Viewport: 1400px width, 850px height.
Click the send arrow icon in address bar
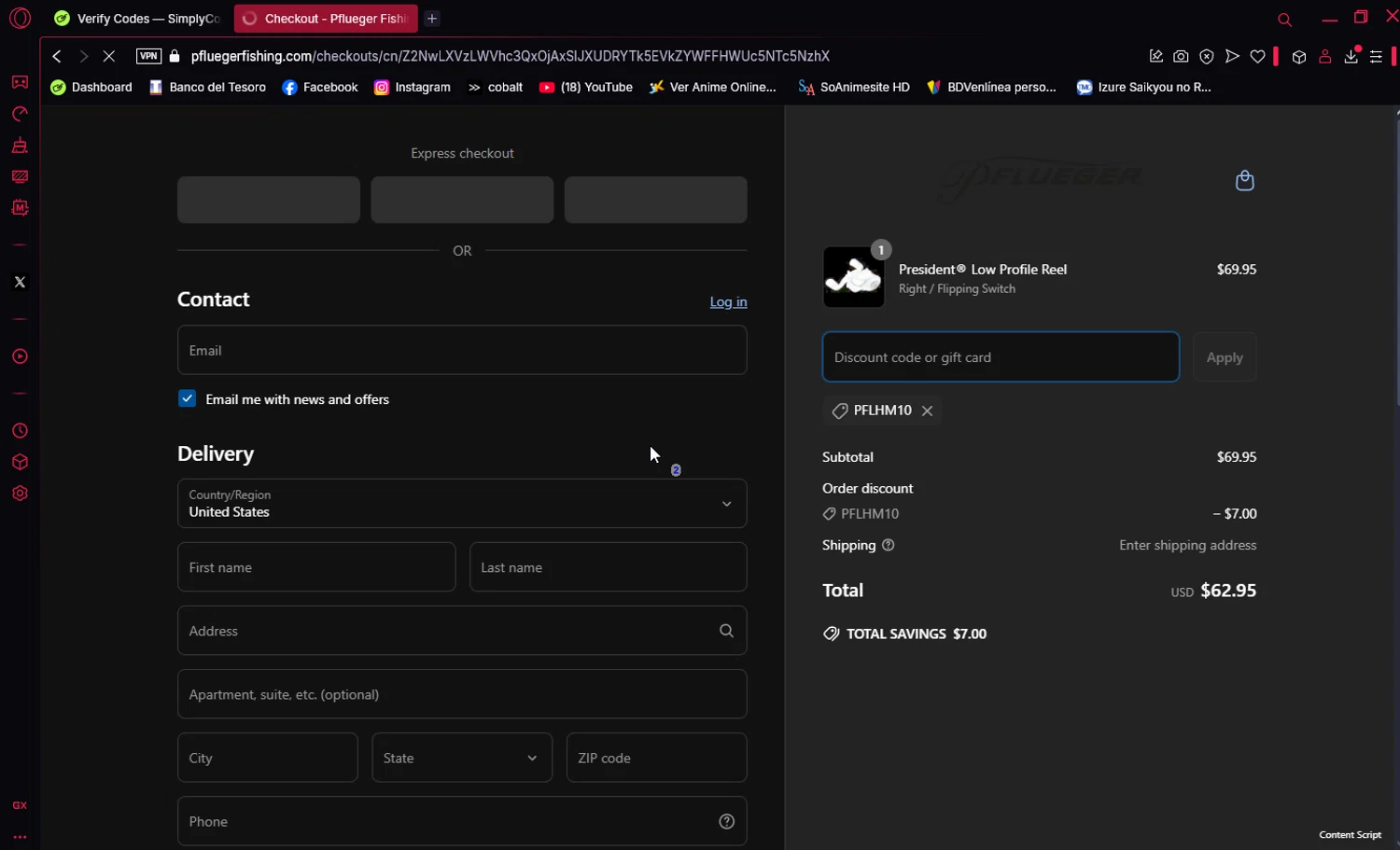pyautogui.click(x=1232, y=56)
